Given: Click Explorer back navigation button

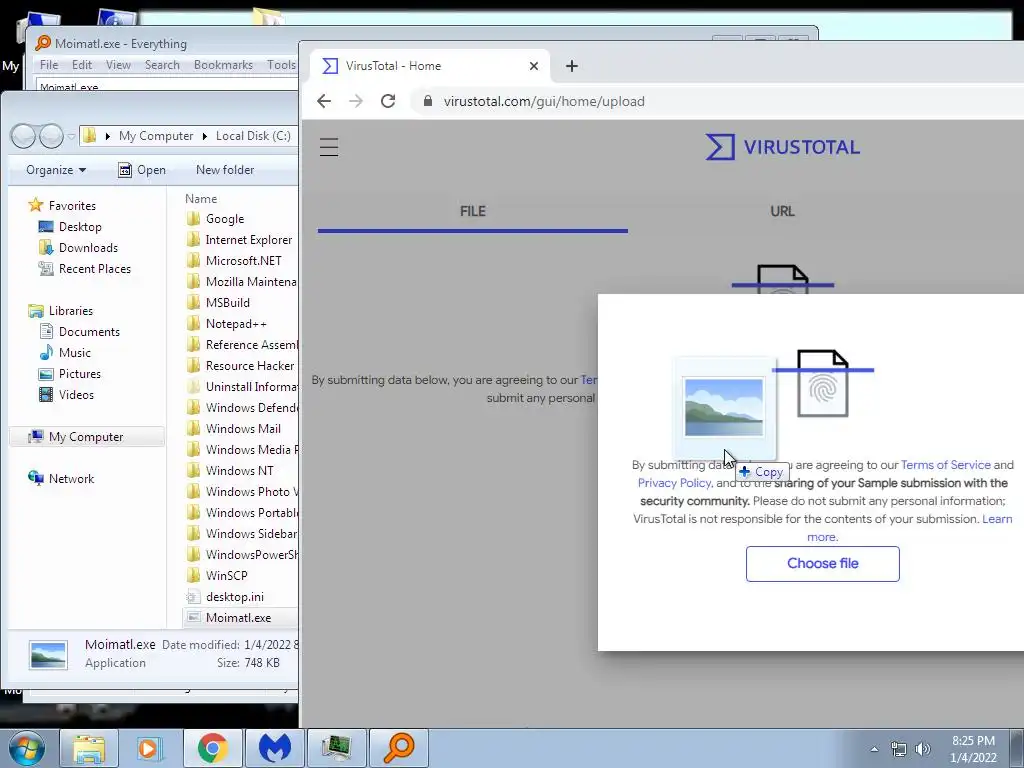Looking at the screenshot, I should 24,136.
